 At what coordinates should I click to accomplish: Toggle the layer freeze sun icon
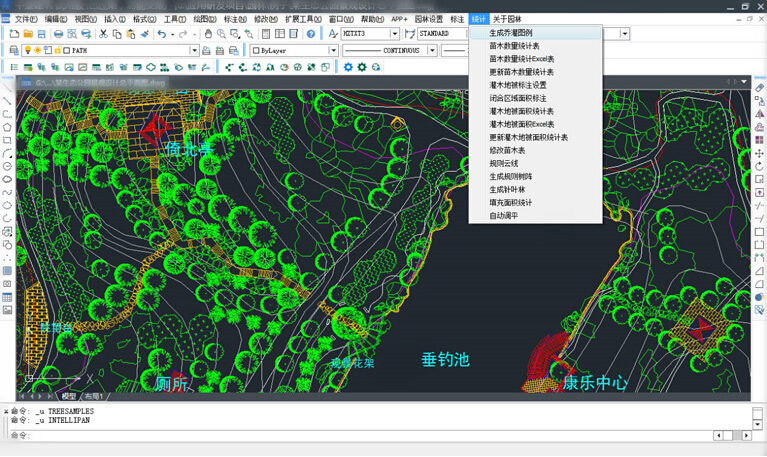pos(36,50)
